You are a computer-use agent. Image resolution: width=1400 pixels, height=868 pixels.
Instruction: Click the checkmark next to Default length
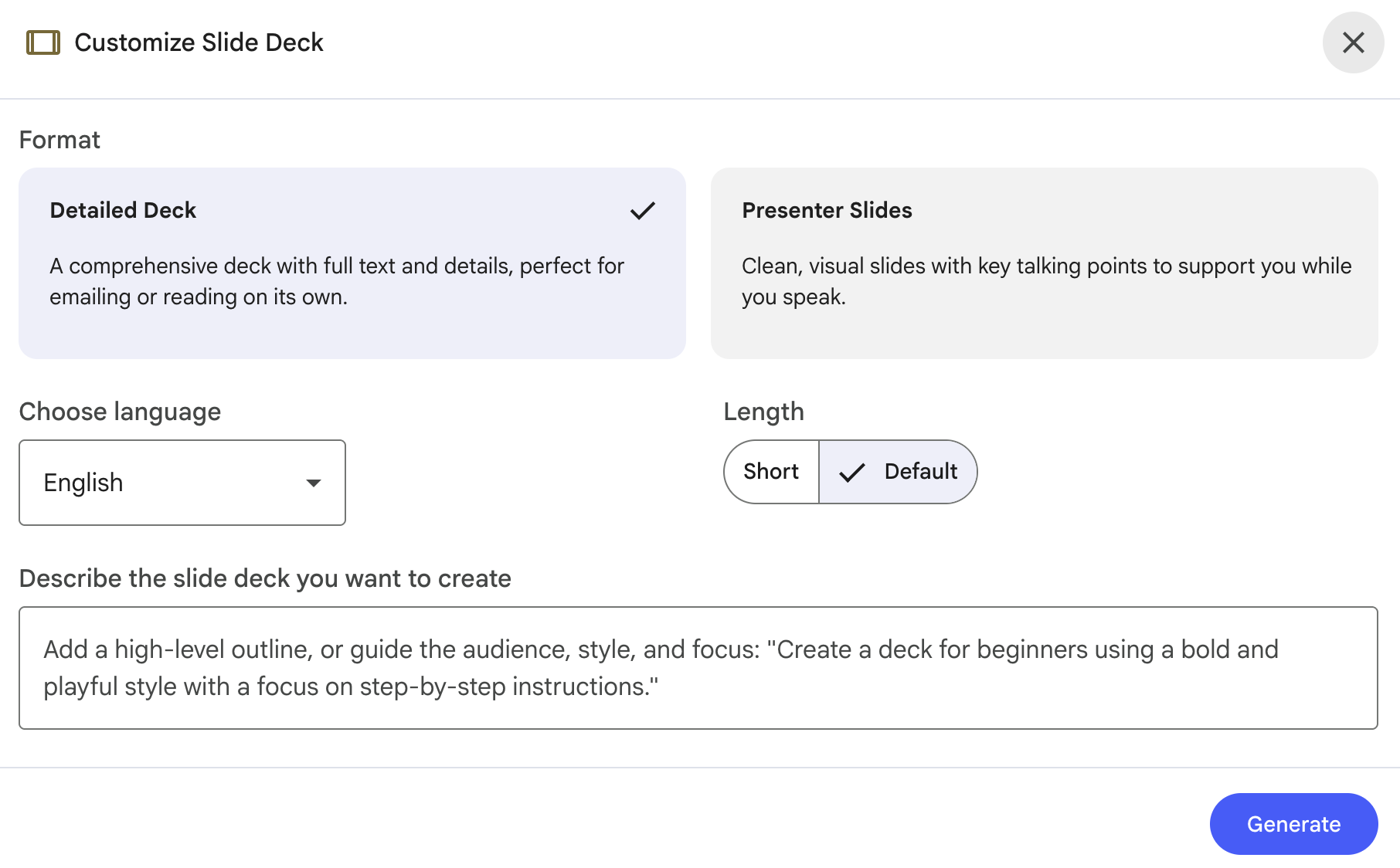(851, 472)
